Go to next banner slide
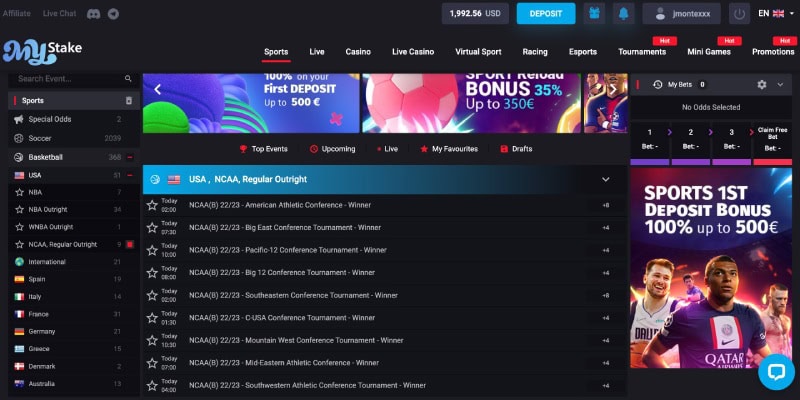Image resolution: width=800 pixels, height=400 pixels. point(613,90)
